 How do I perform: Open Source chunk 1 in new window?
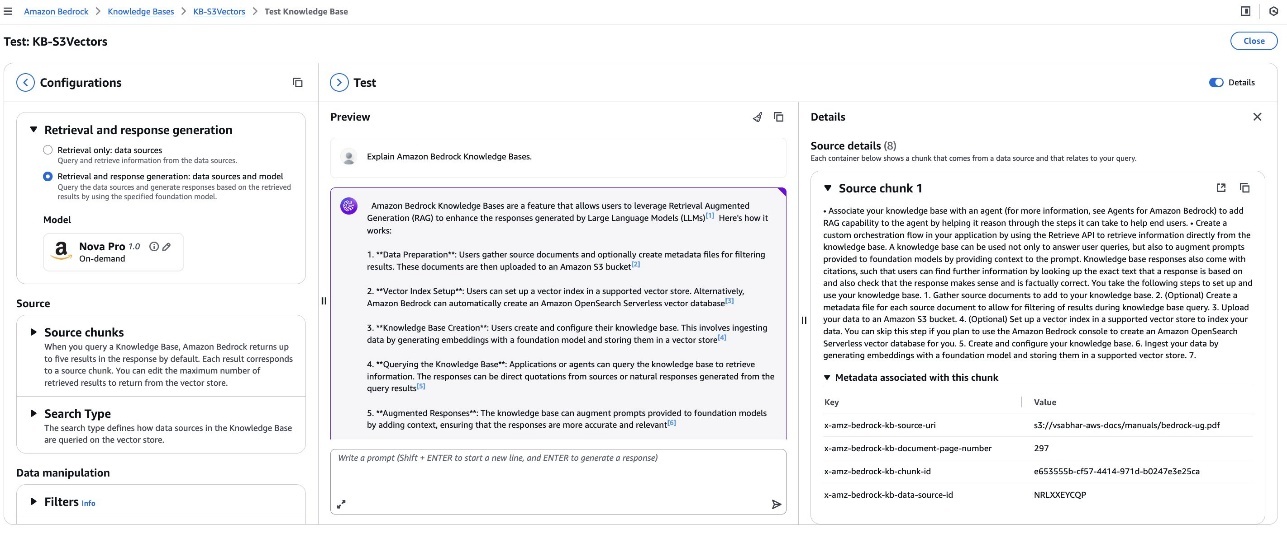1221,188
